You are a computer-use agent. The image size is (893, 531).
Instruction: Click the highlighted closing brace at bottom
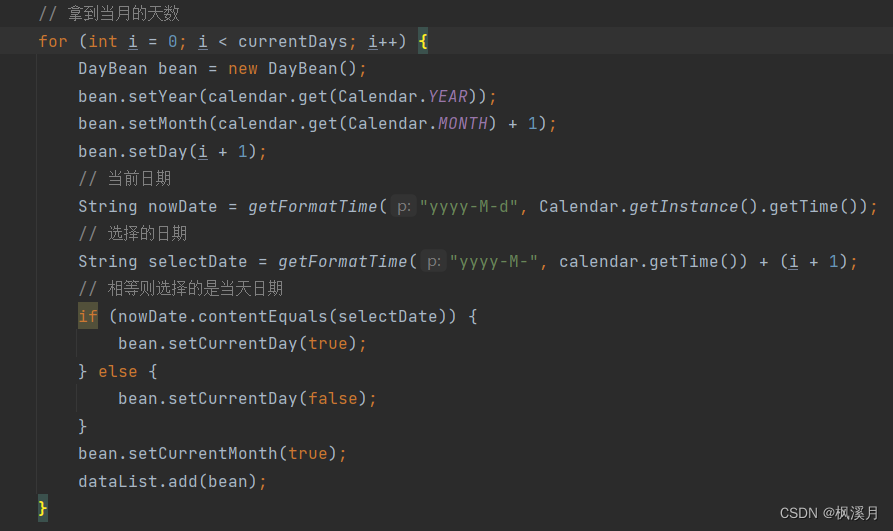(43, 508)
